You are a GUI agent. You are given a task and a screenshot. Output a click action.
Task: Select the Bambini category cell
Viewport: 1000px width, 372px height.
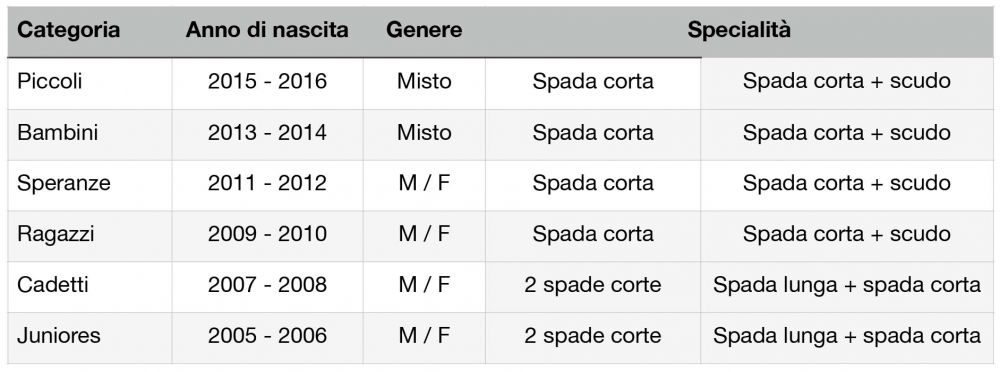tap(89, 133)
